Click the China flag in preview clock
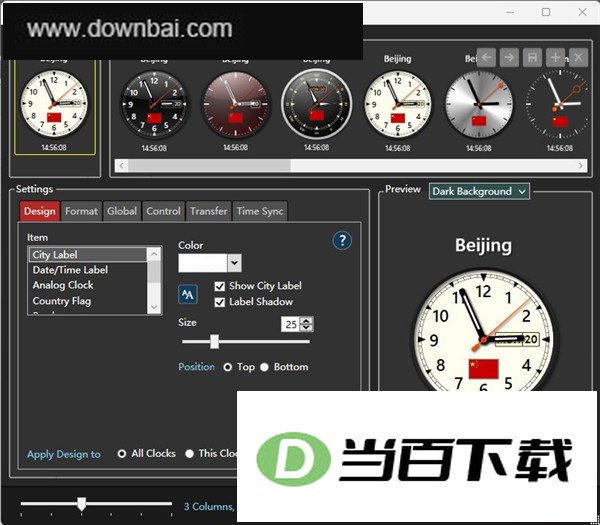600x525 pixels. pos(484,369)
